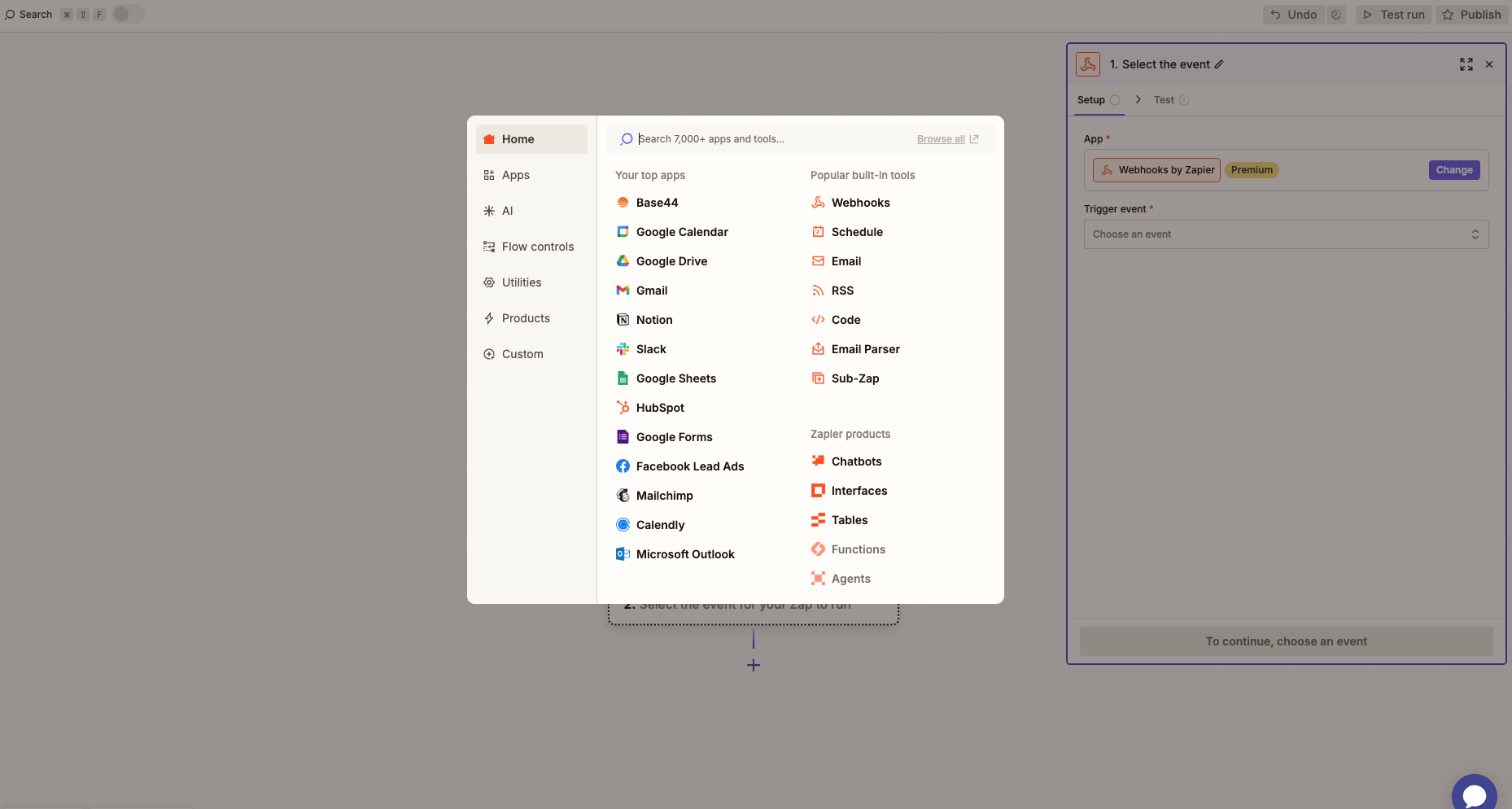
Task: Open the Agents Zapier product
Action: [x=852, y=578]
